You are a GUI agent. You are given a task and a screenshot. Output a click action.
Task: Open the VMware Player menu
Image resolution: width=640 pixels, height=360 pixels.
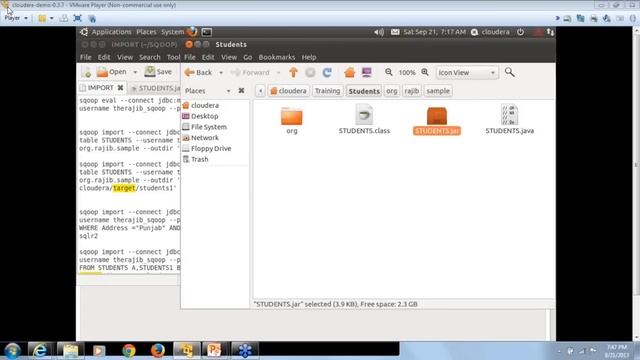(16, 18)
